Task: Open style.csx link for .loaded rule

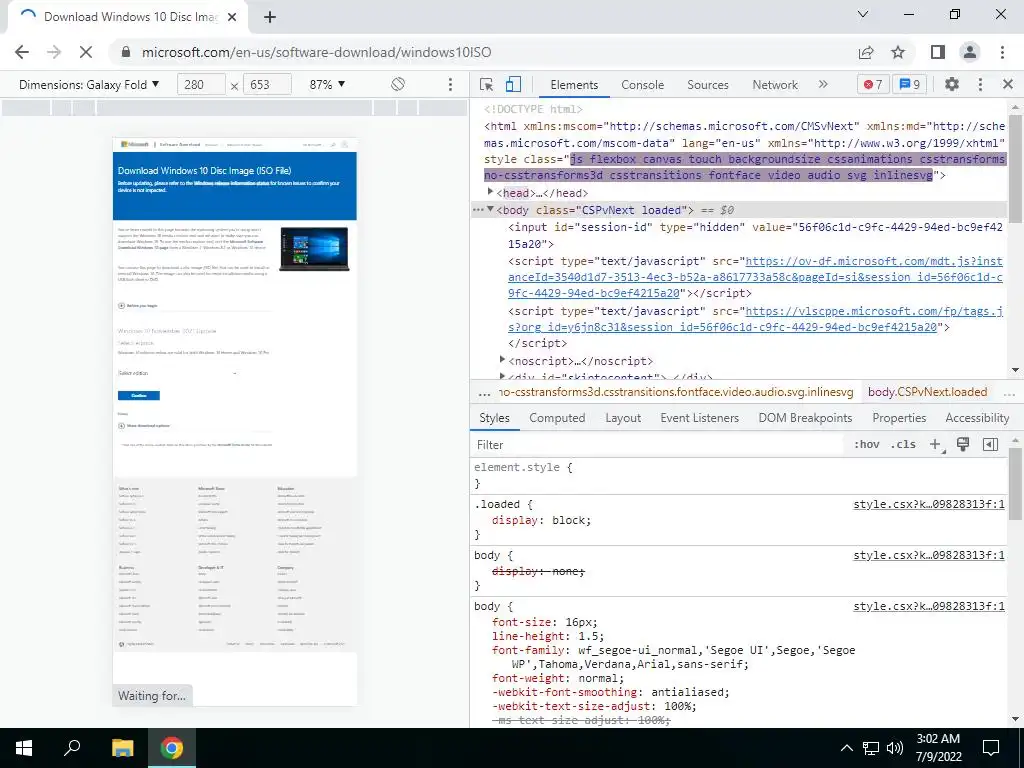Action: tap(929, 504)
